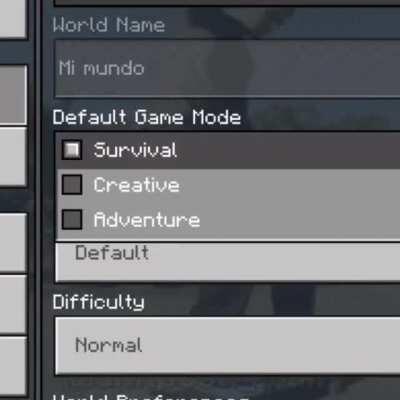Select the sidebar button beside the Normal dropdown
This screenshot has height=400, width=400.
13,366
